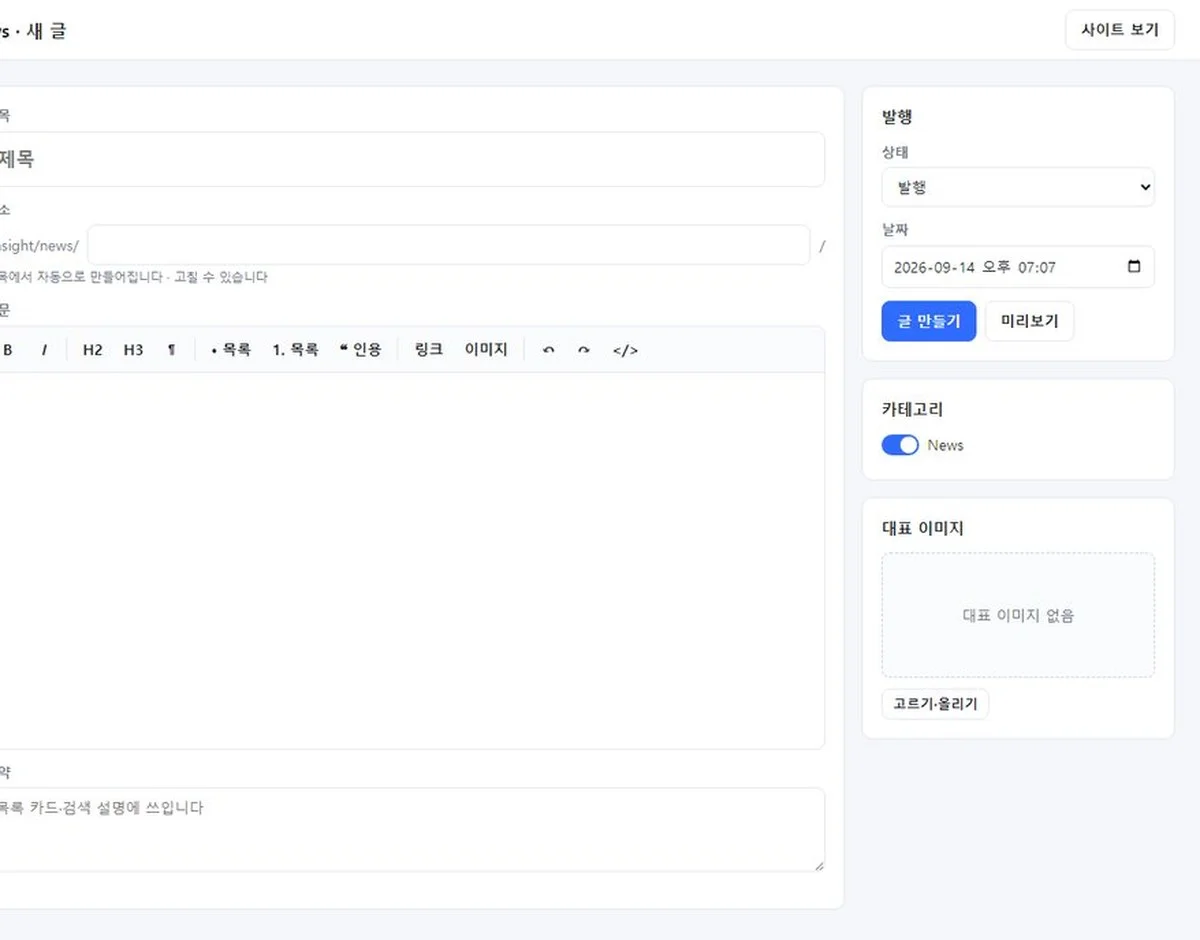Toggle the News category switch
The image size is (1200, 940).
(x=900, y=445)
